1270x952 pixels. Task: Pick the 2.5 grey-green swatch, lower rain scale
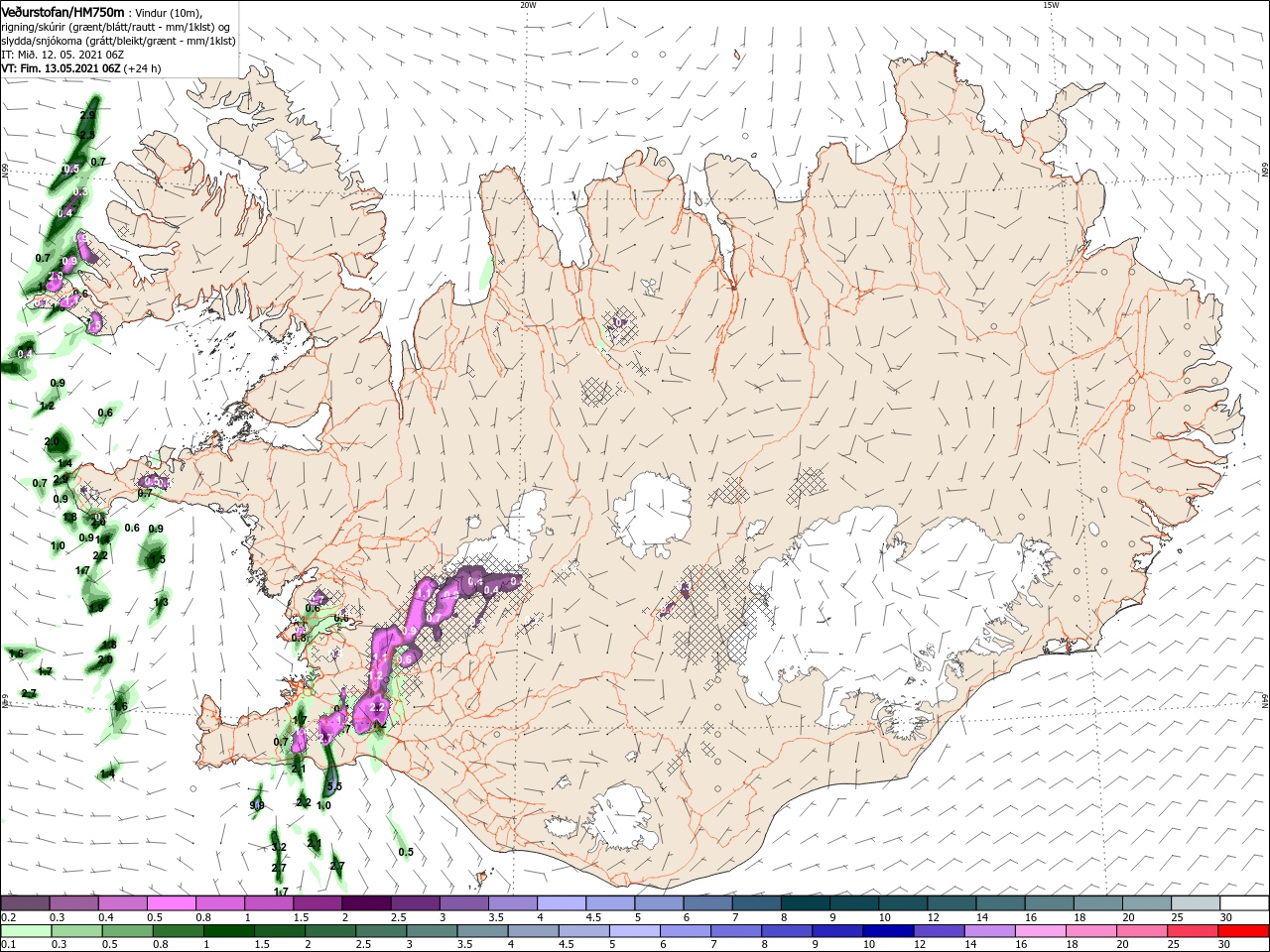click(x=380, y=931)
